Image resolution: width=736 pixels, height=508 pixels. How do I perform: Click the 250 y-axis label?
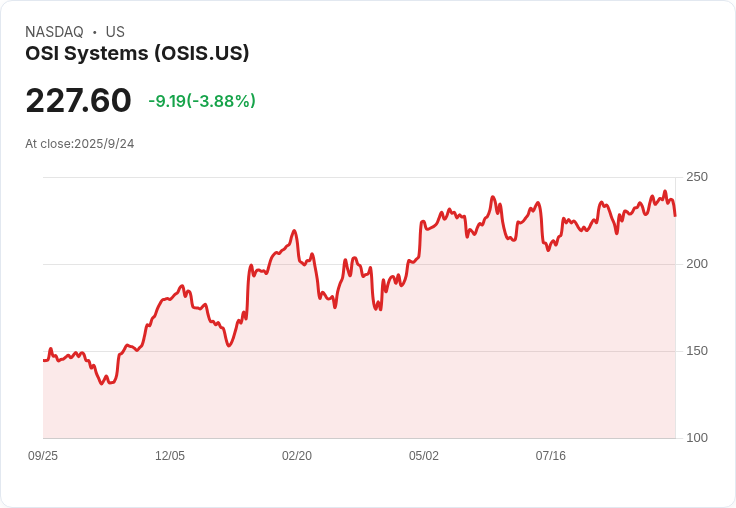point(697,177)
